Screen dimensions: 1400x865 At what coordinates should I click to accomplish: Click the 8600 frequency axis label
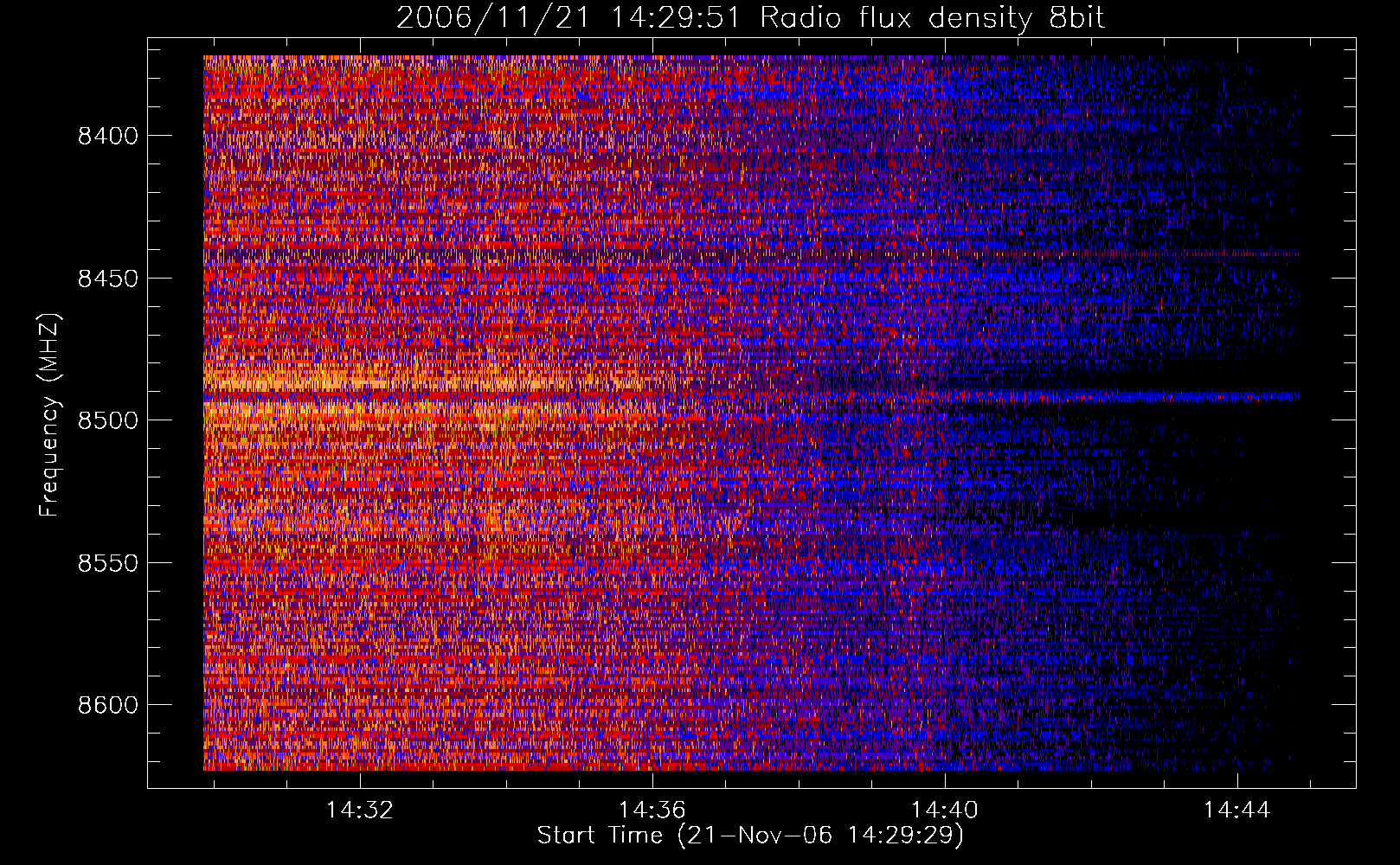(108, 705)
